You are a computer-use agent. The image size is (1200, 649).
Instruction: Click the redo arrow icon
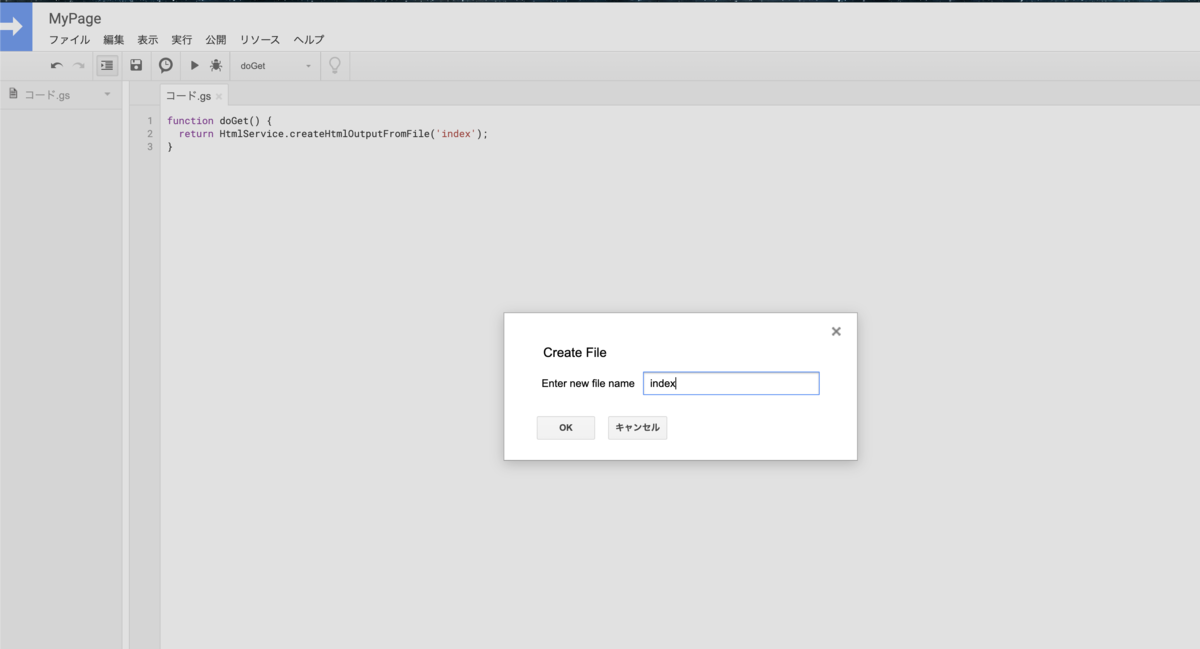click(78, 66)
